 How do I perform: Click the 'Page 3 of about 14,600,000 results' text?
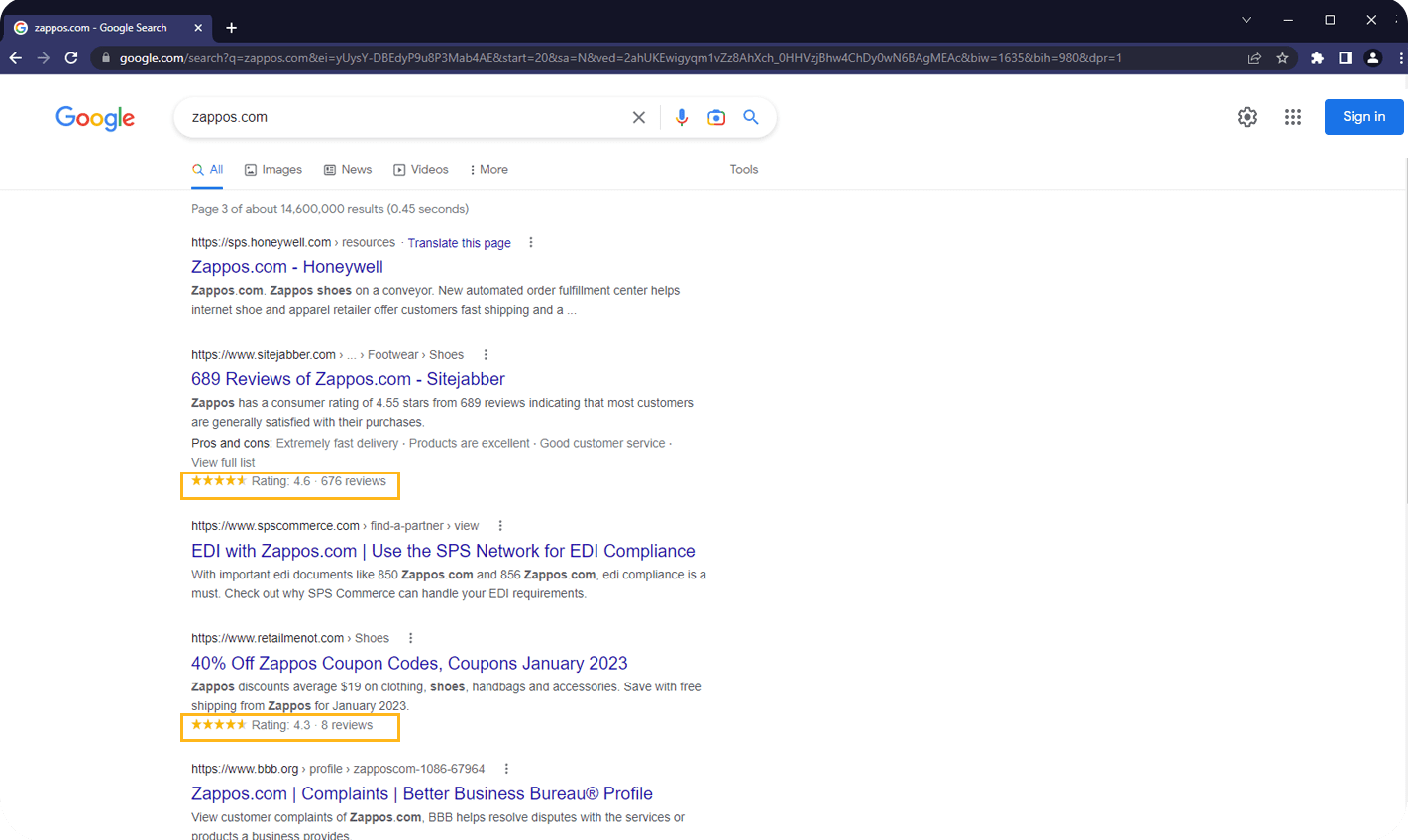pos(287,209)
